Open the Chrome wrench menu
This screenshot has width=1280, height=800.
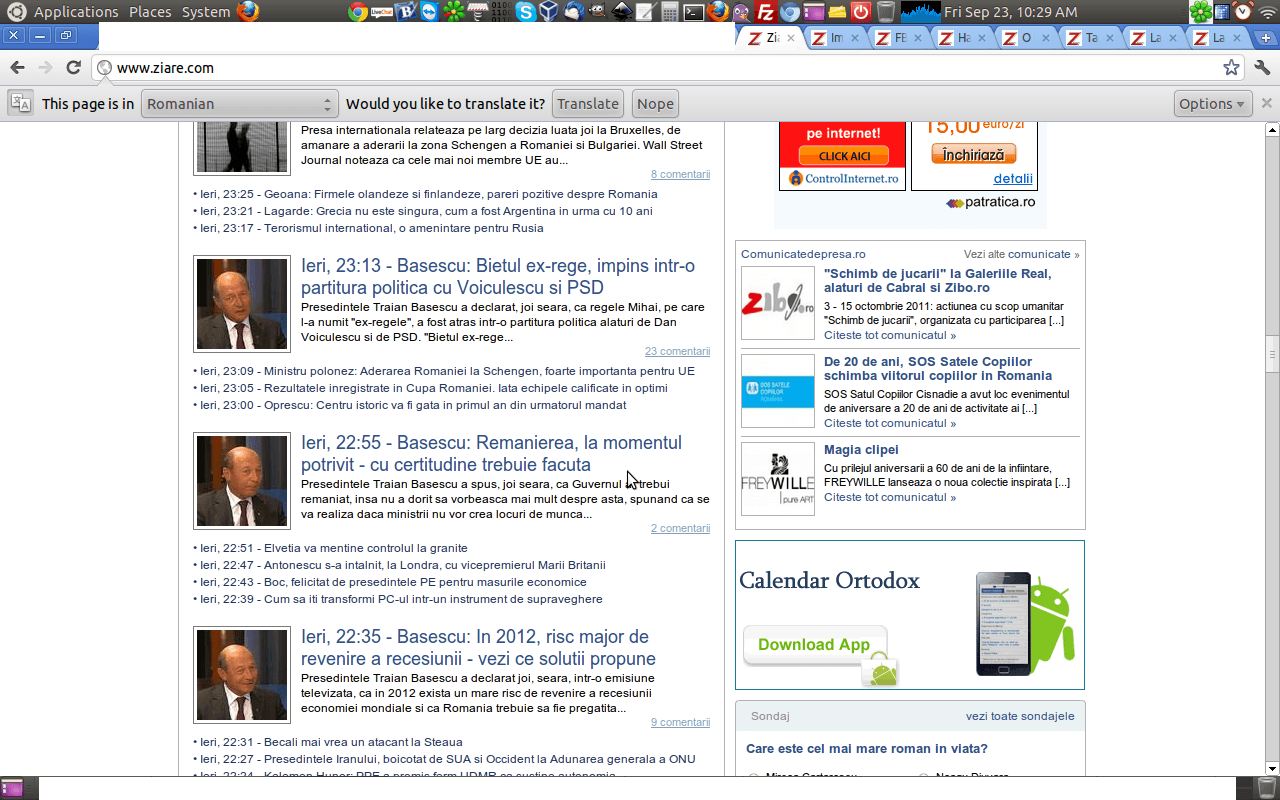pos(1262,68)
